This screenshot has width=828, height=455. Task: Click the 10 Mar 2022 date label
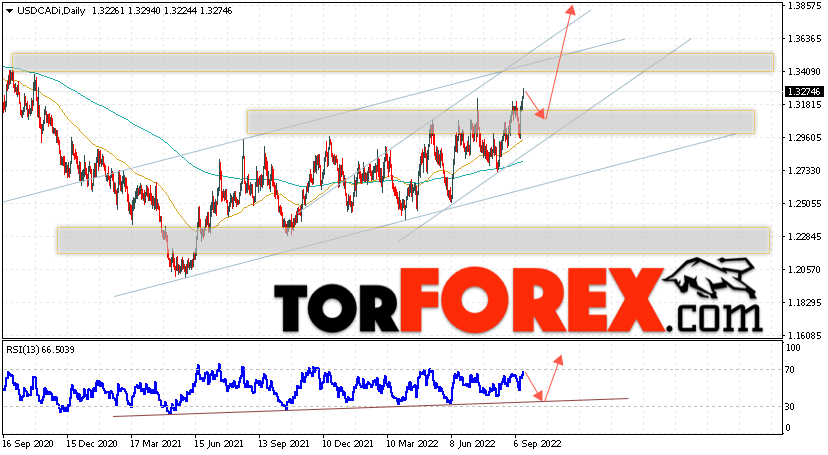click(412, 444)
